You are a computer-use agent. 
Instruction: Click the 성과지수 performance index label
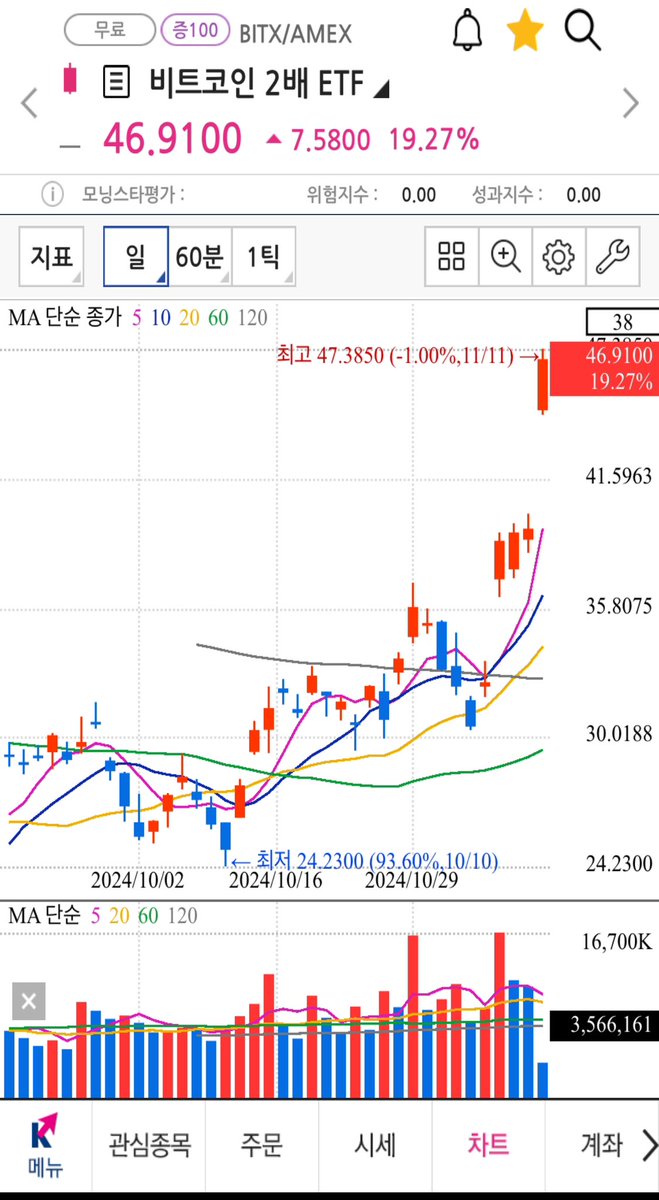point(505,195)
